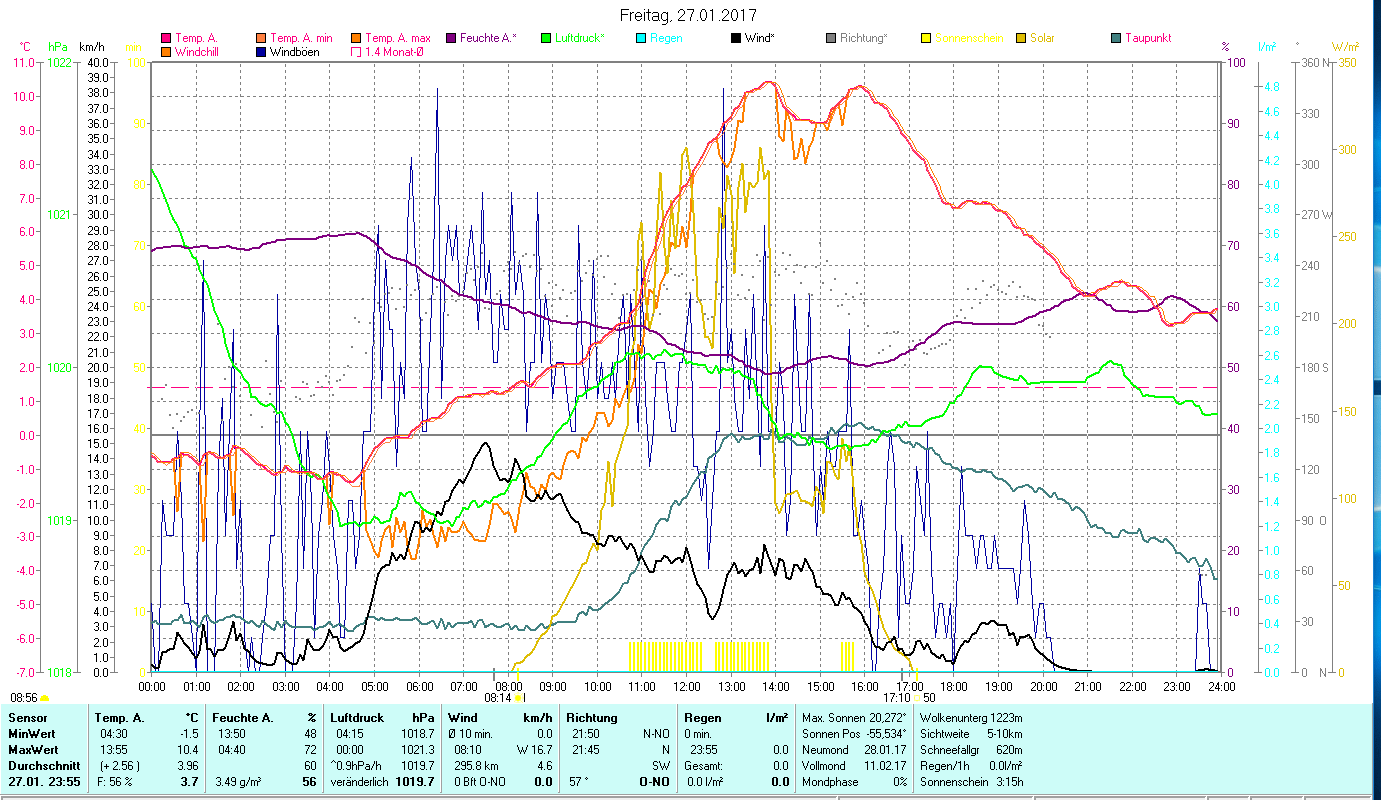Click the 'N-NO' direction value

[x=654, y=735]
